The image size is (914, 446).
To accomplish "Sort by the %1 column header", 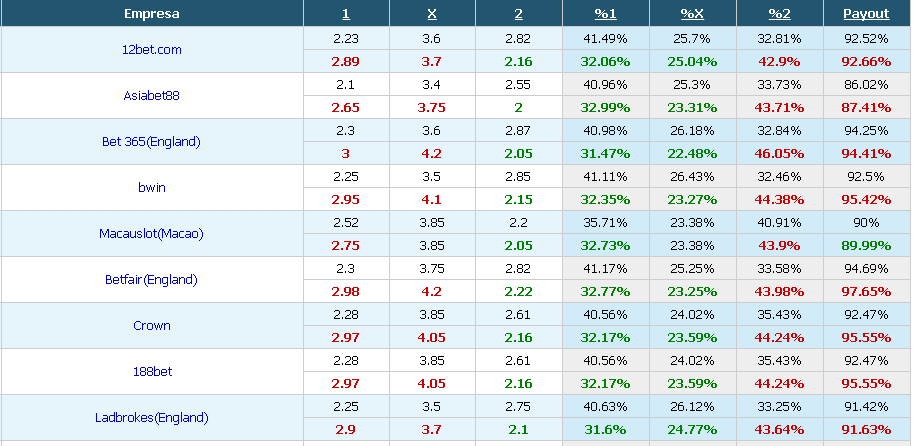I will pos(605,14).
